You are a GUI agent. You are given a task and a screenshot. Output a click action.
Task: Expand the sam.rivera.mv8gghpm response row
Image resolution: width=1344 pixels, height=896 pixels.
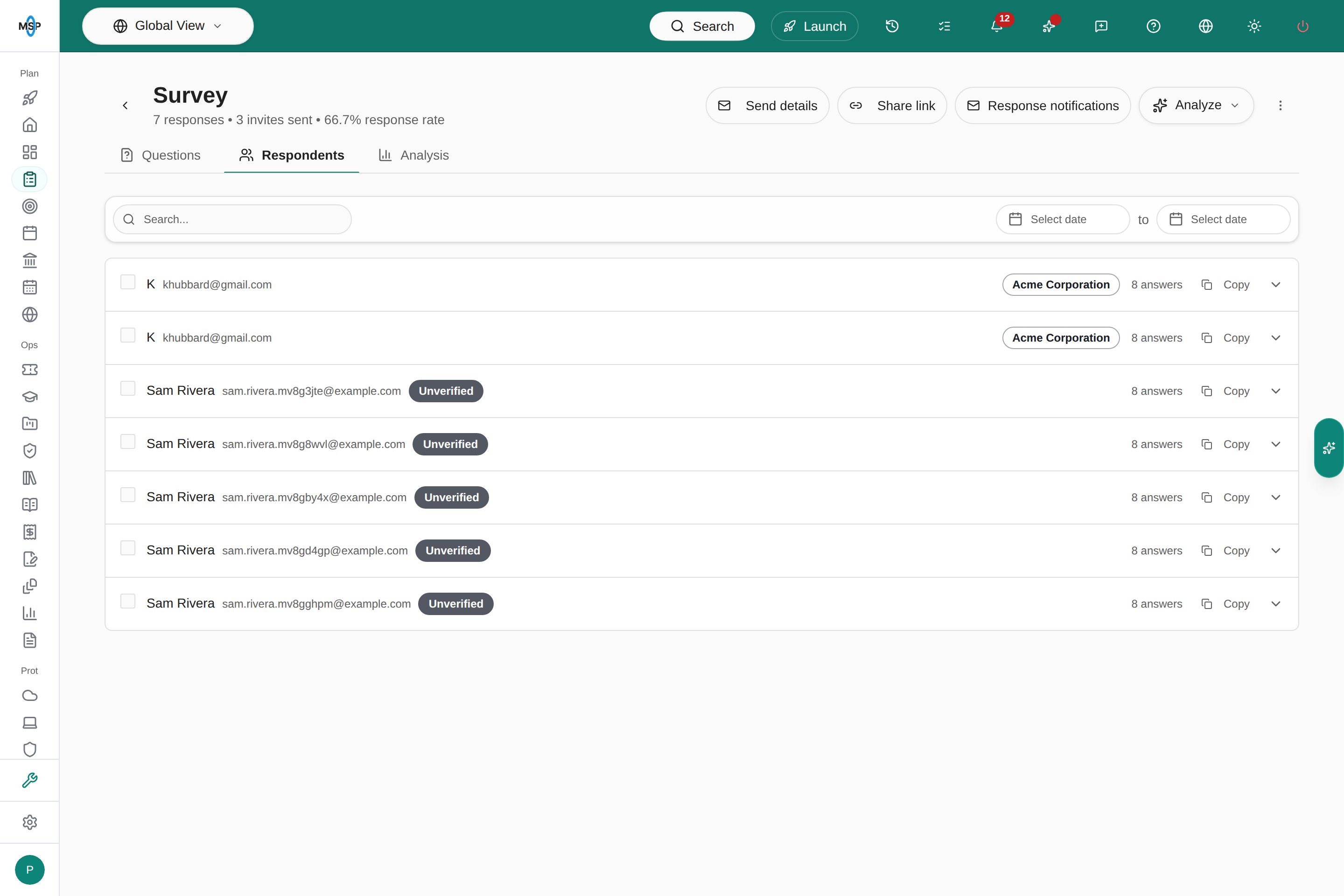point(1275,604)
